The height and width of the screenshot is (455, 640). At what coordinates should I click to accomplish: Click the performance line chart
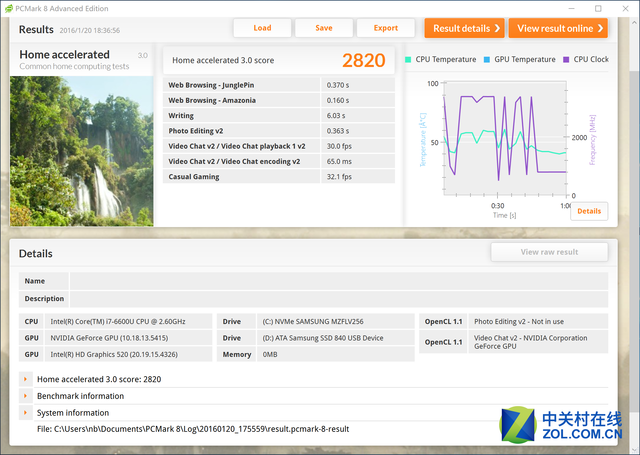point(505,139)
